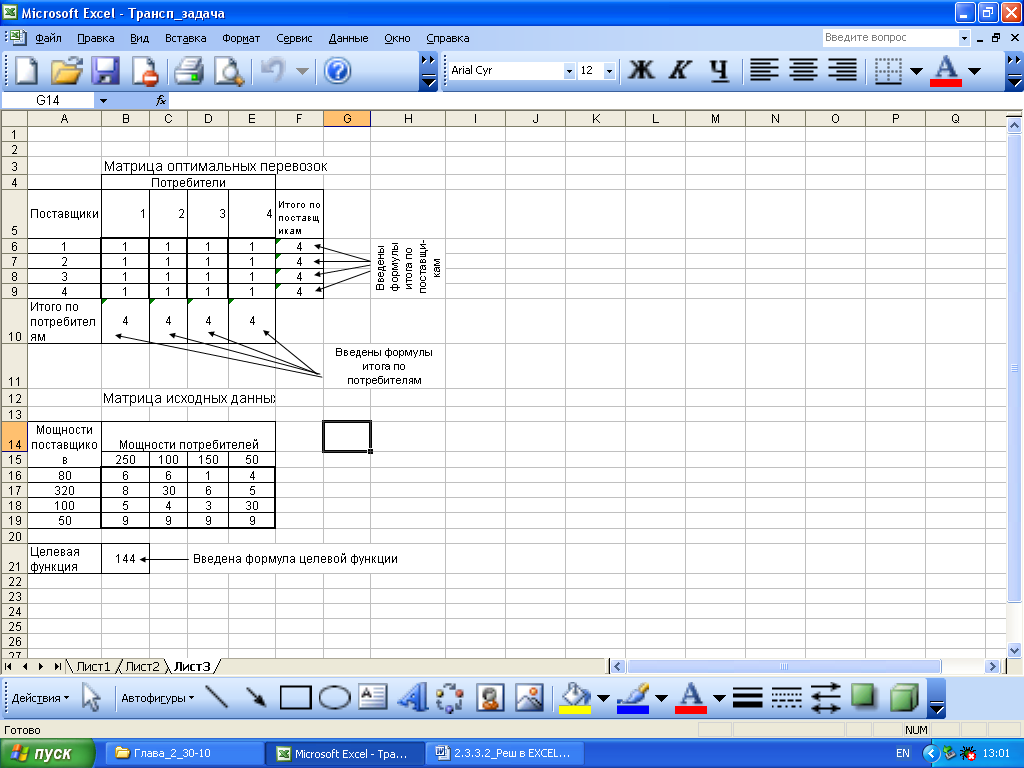Switch to sheet tab Лист2
The width and height of the screenshot is (1024, 768).
tap(142, 666)
